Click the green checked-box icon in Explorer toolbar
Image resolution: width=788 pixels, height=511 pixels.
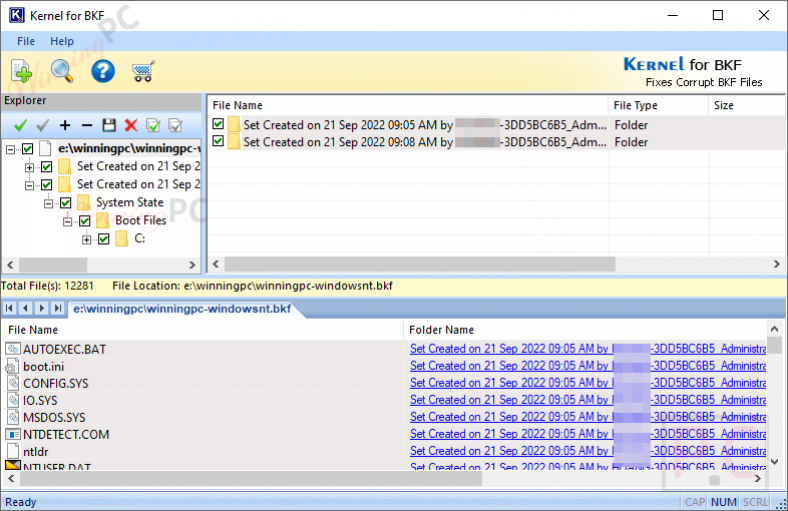[153, 125]
